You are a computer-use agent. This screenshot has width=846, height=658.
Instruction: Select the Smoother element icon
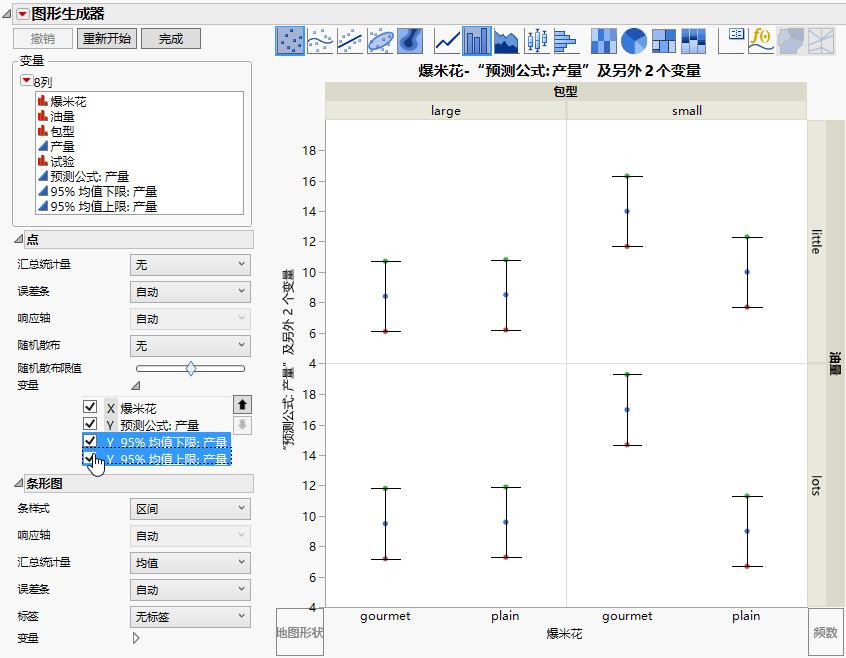[x=320, y=40]
